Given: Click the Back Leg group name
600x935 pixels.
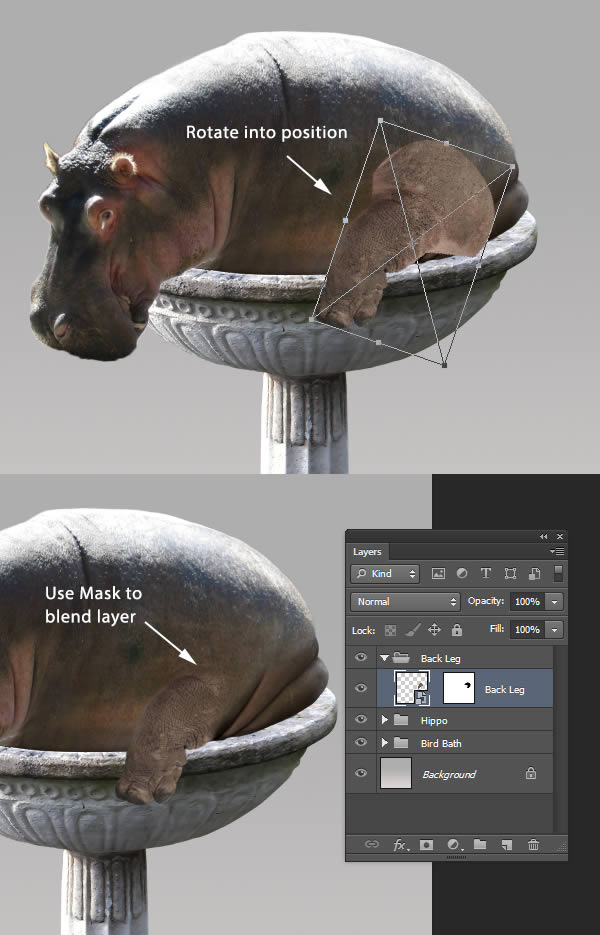Looking at the screenshot, I should (x=441, y=658).
